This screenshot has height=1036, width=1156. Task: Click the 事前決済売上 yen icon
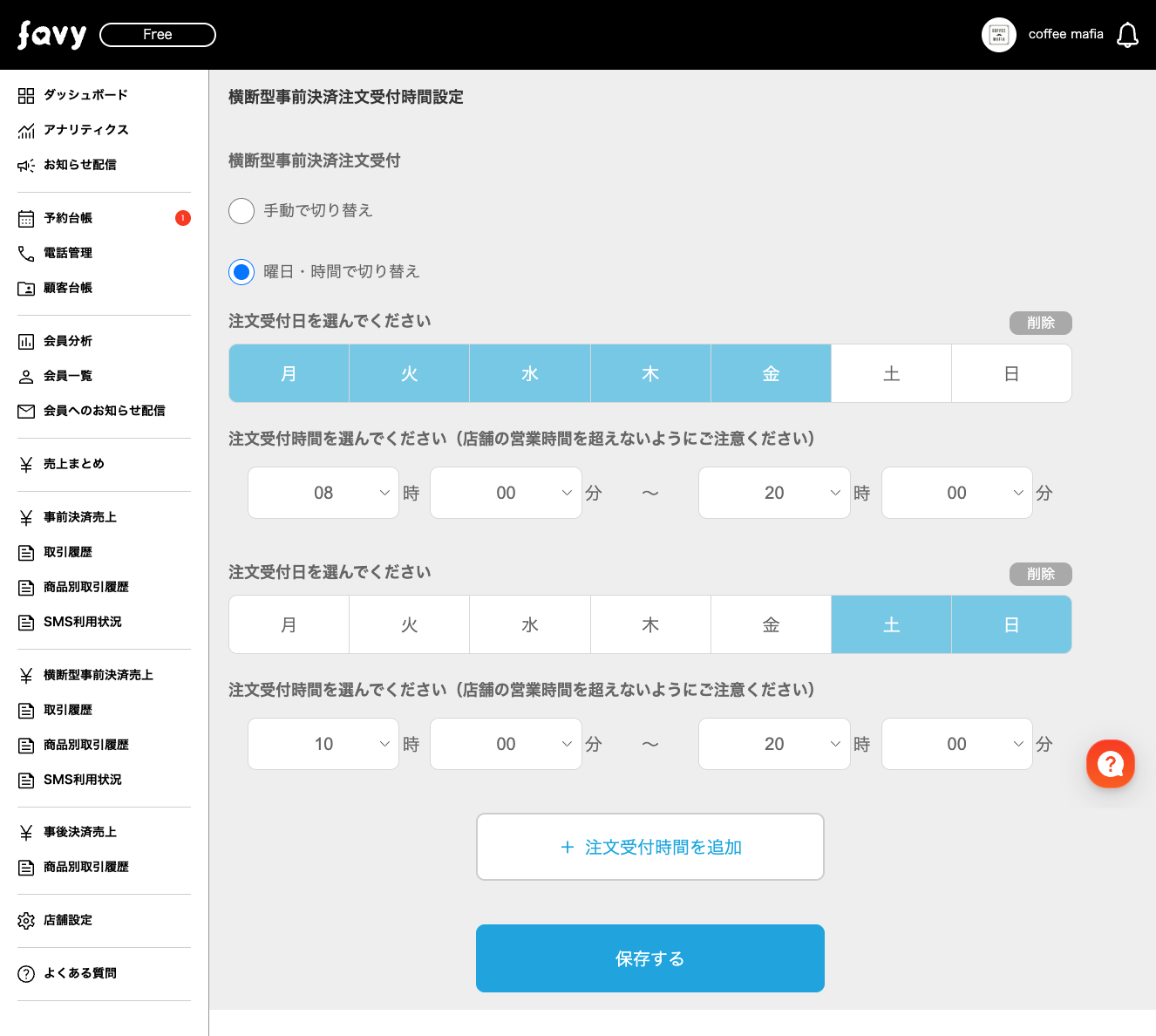coord(26,517)
